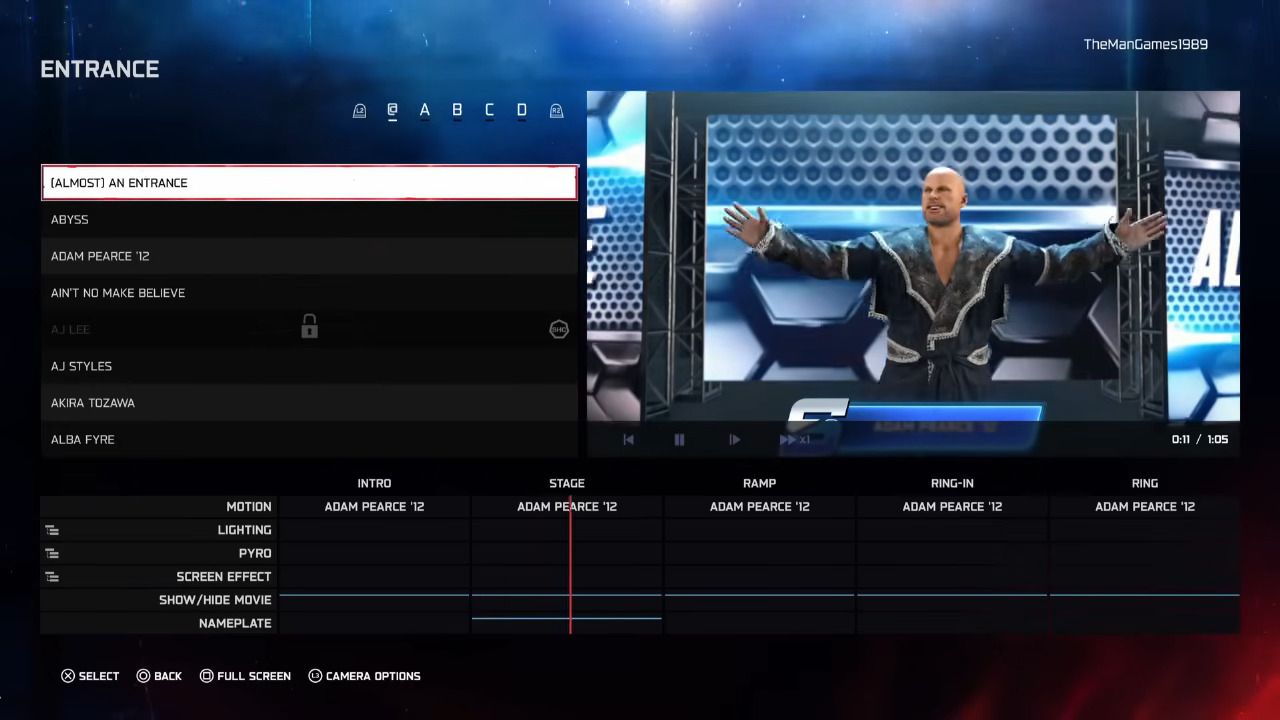1280x720 pixels.
Task: Expand the PYRO row list icon
Action: (52, 553)
